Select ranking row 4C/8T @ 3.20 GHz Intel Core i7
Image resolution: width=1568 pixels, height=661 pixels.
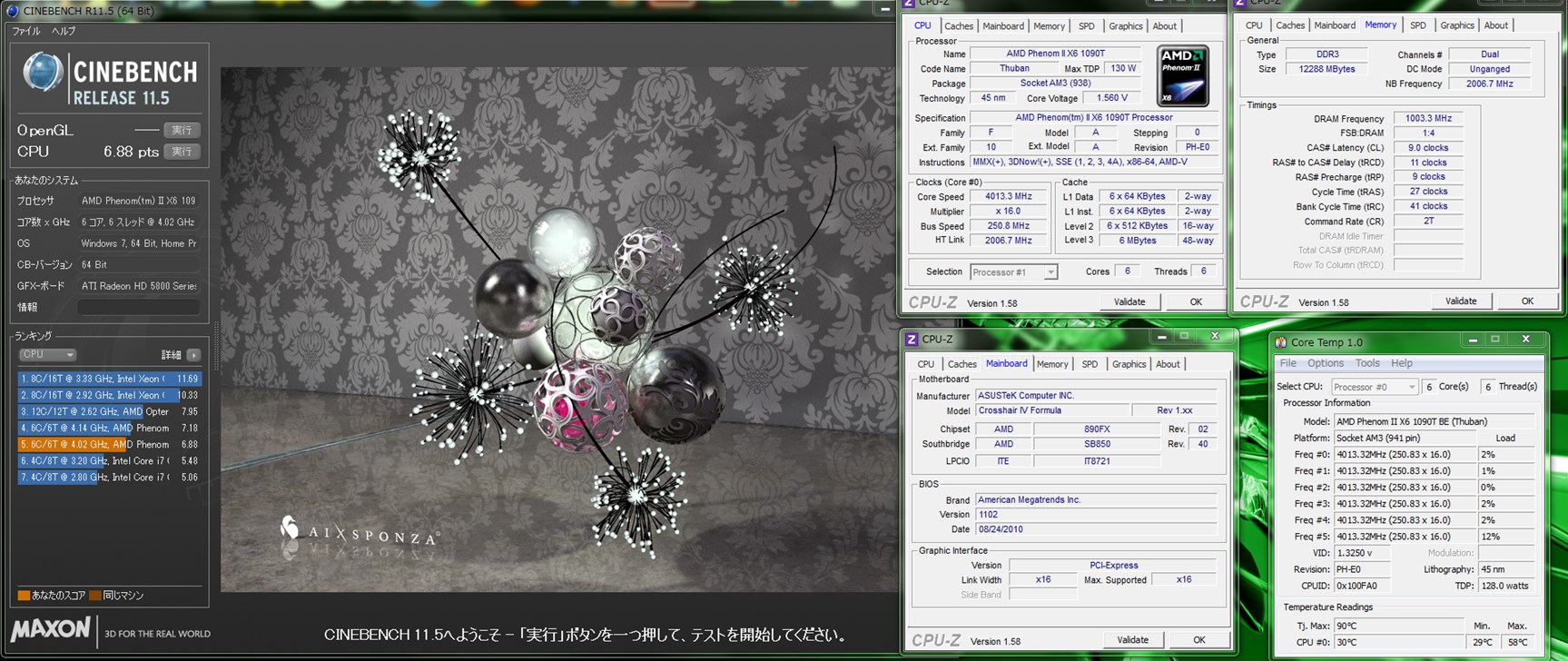110,460
